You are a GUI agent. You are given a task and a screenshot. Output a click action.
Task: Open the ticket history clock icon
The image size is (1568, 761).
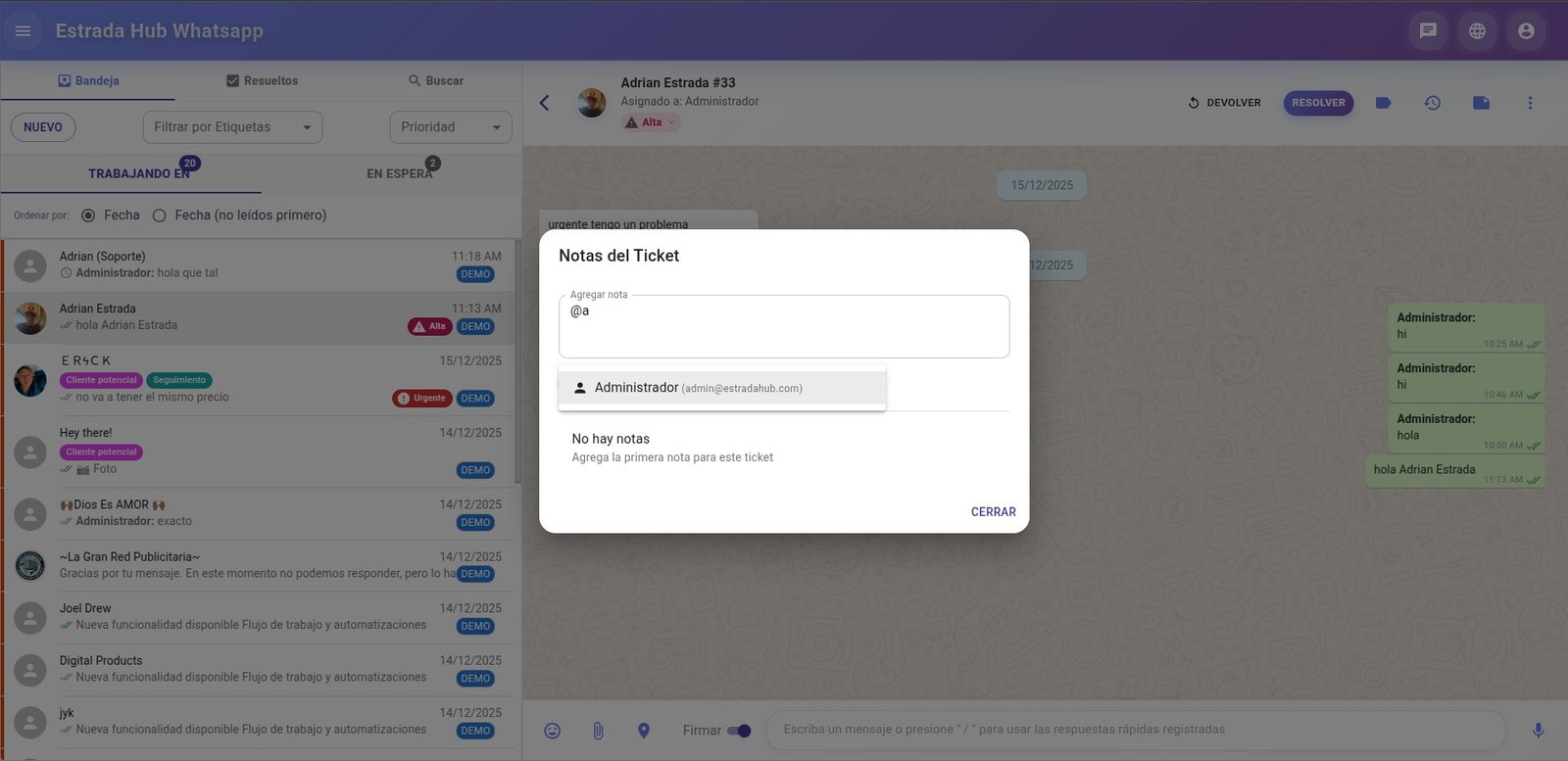tap(1432, 103)
